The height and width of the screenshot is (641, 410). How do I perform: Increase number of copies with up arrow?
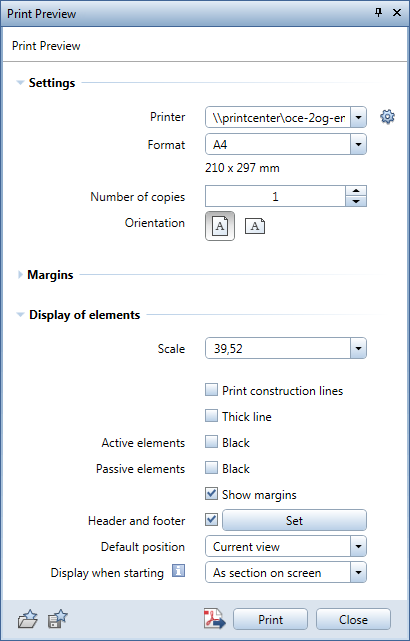click(x=356, y=191)
